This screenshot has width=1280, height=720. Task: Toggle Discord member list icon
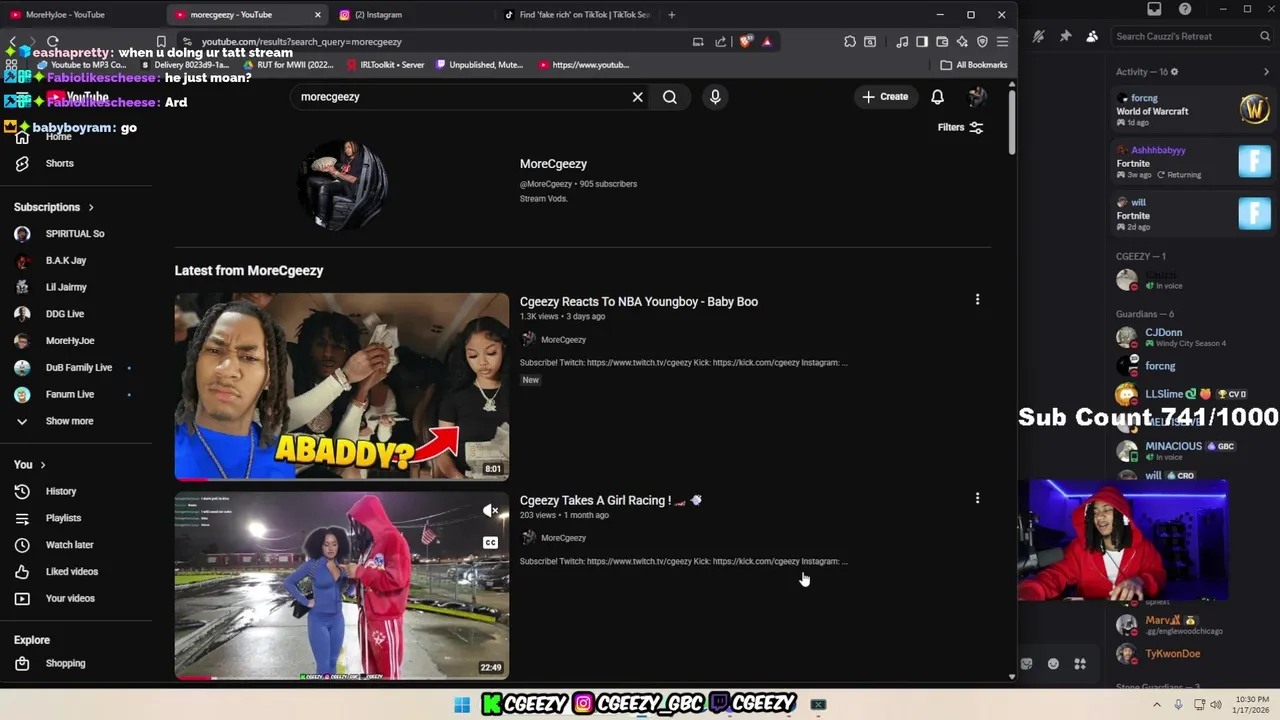tap(1092, 36)
